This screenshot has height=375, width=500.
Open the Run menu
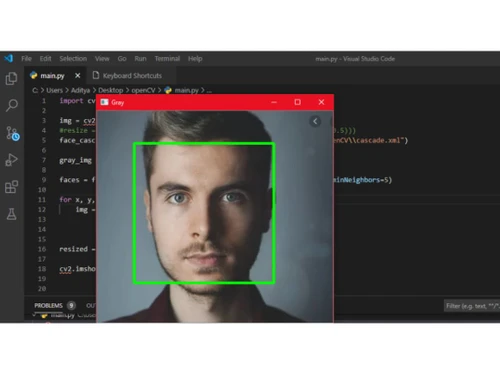tap(140, 59)
